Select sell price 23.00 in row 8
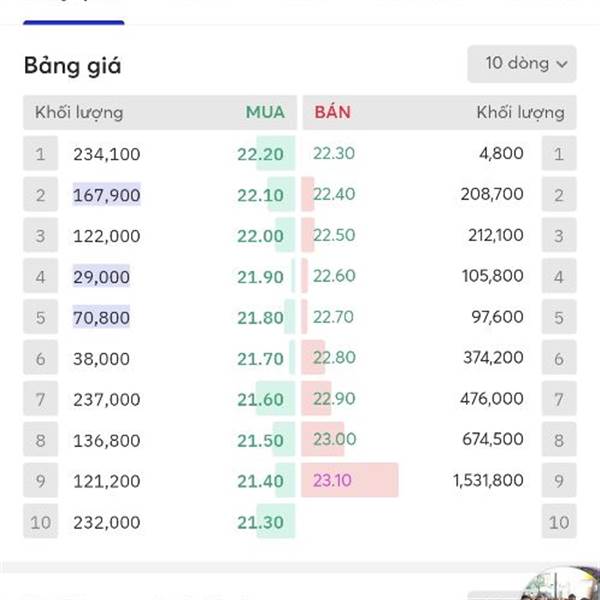 click(334, 439)
